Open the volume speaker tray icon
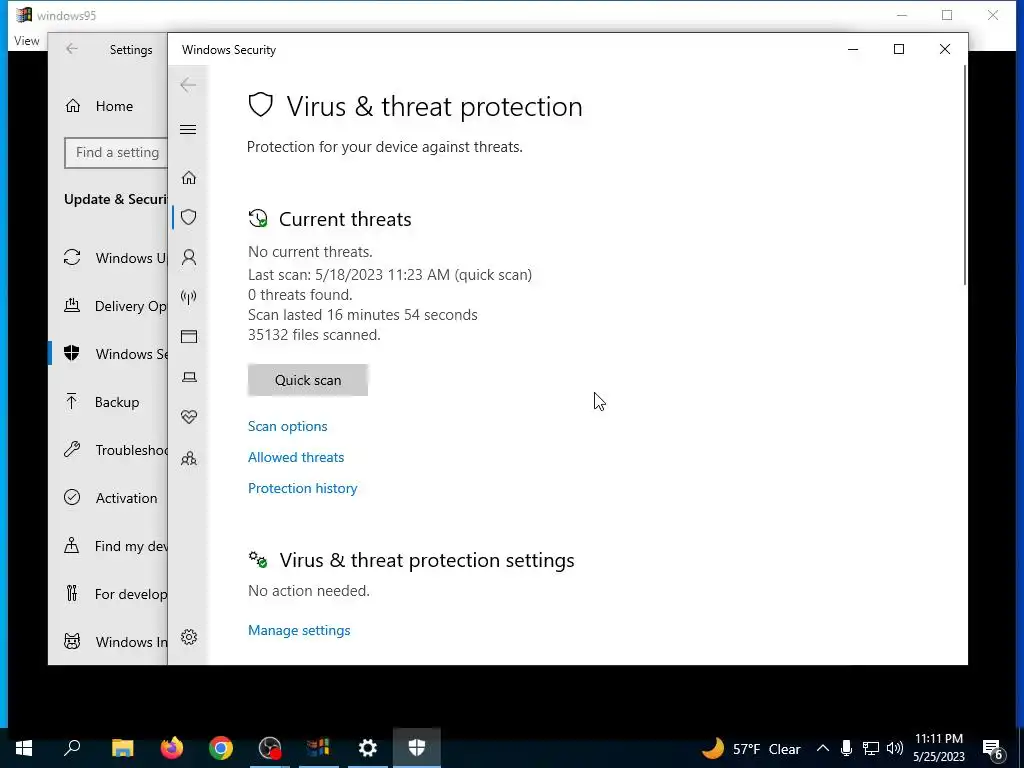This screenshot has height=768, width=1024. point(895,748)
